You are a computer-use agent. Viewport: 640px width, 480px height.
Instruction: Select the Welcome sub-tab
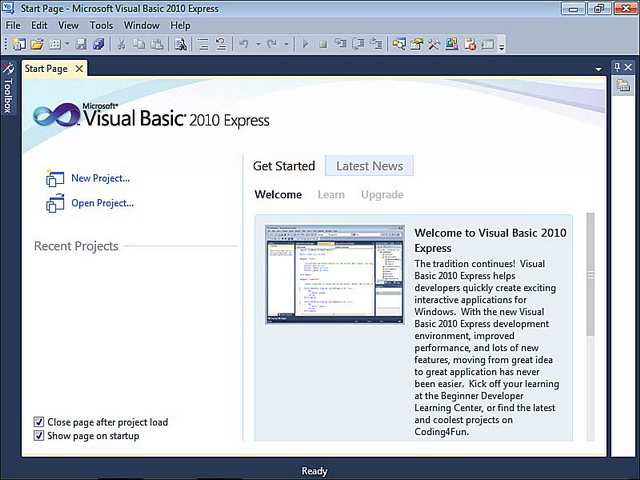point(278,194)
